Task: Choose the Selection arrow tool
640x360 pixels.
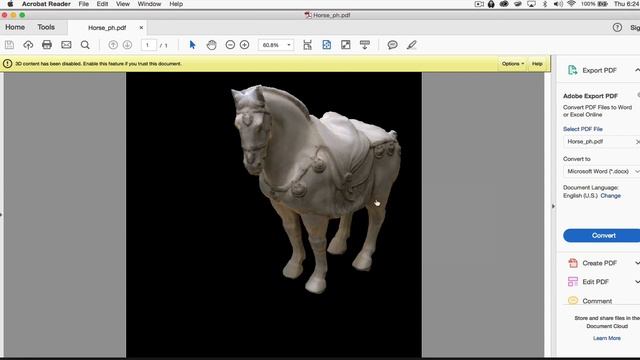Action: pyautogui.click(x=192, y=45)
